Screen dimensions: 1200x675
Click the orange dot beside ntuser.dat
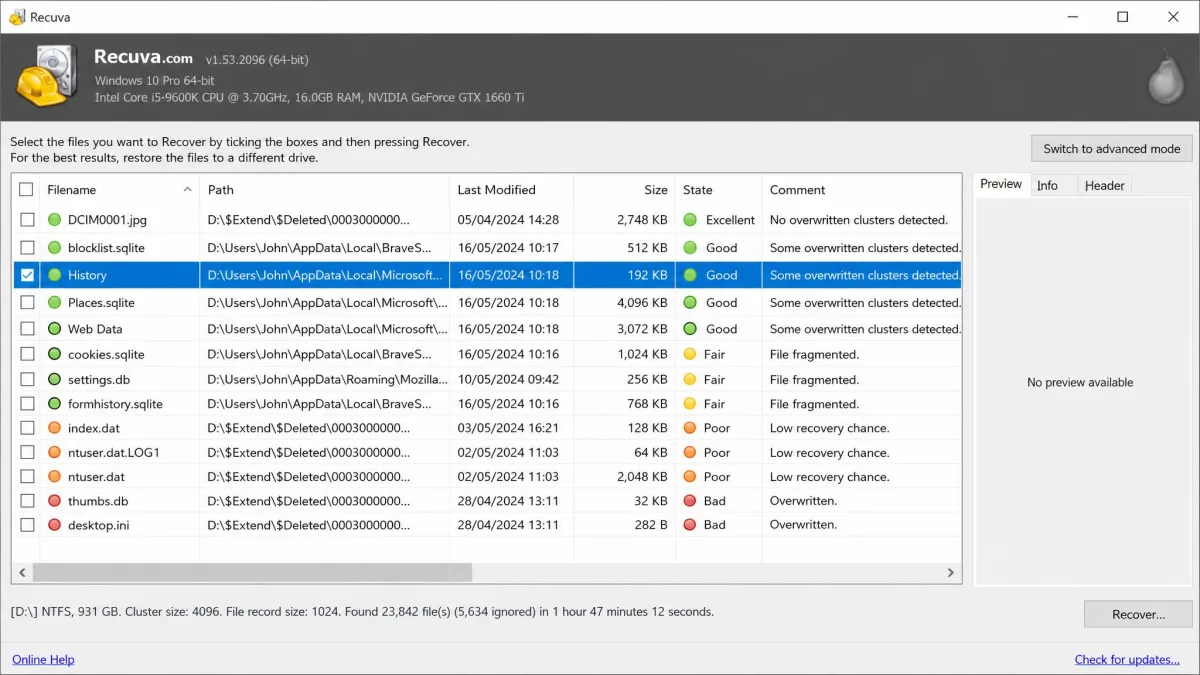pos(54,477)
